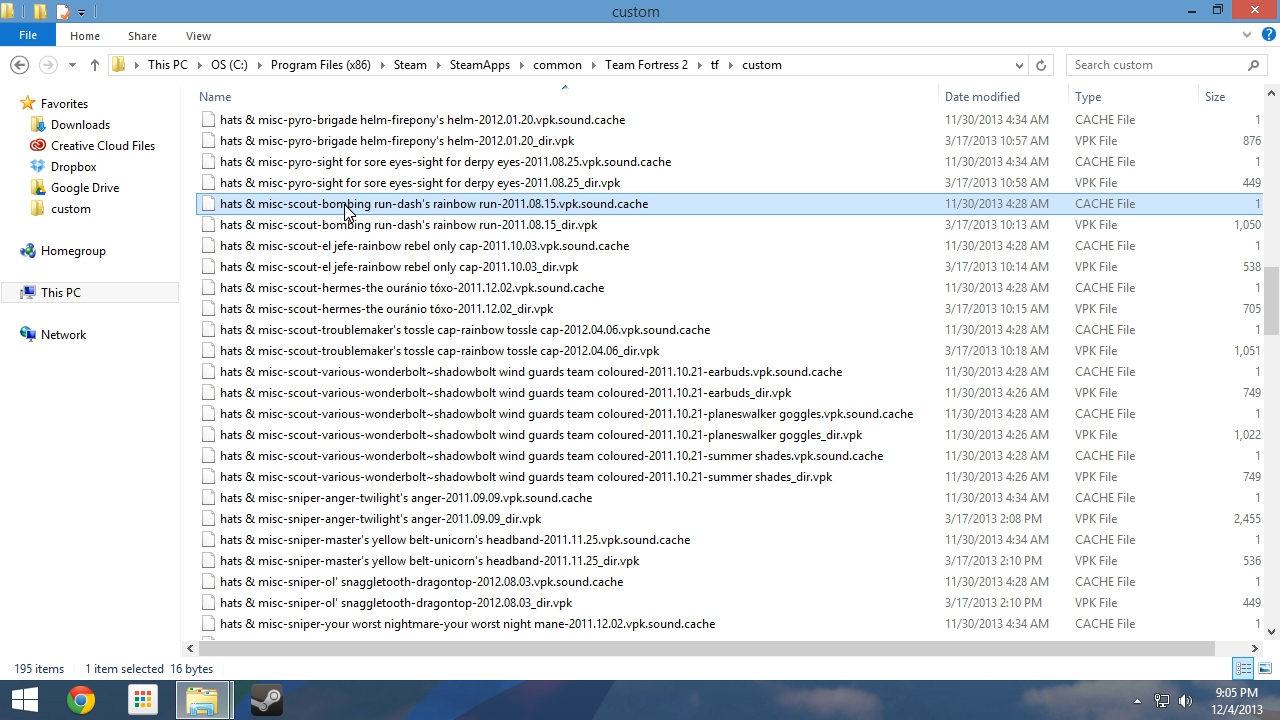Show hidden tray icons arrow
Image resolution: width=1280 pixels, height=720 pixels.
(x=1137, y=701)
